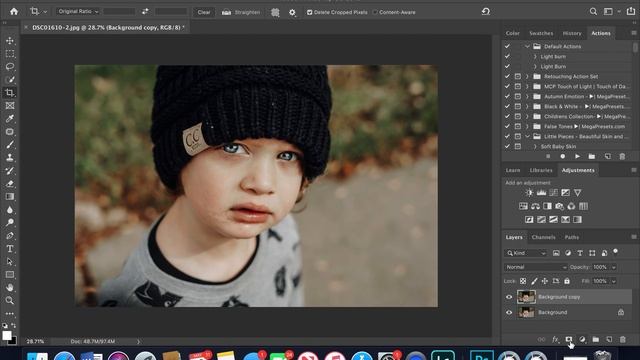Select the Clone Stamp tool

click(10, 158)
